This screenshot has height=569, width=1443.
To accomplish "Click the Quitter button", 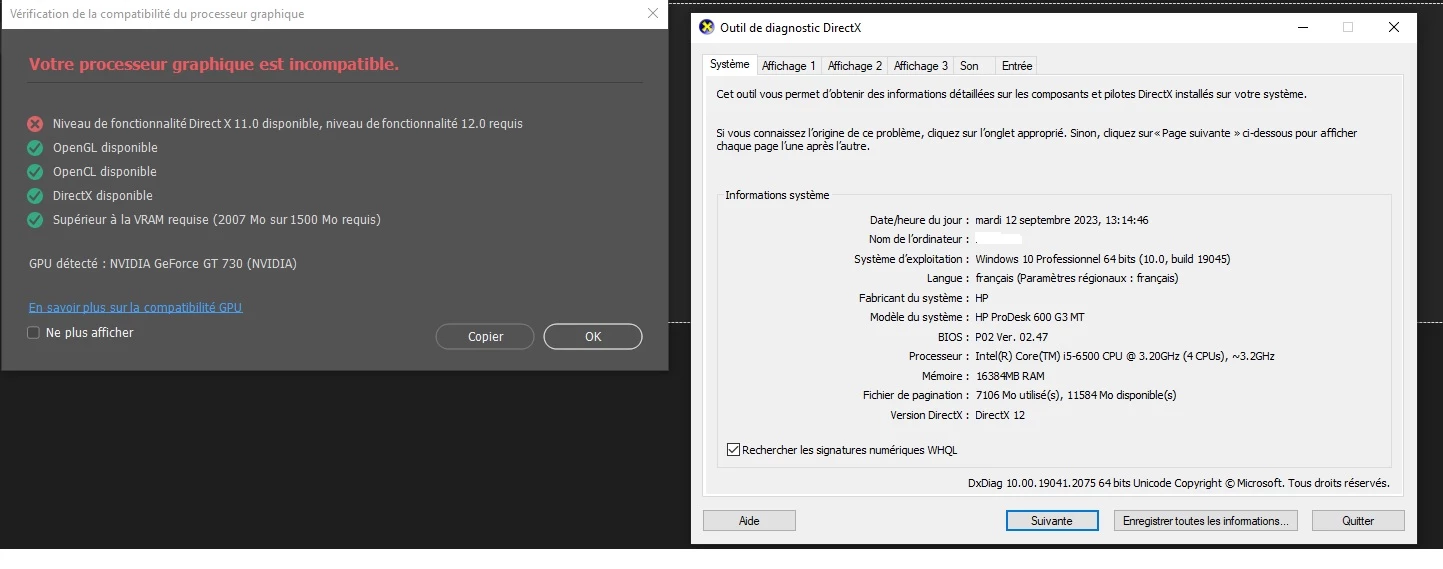I will (x=1358, y=521).
